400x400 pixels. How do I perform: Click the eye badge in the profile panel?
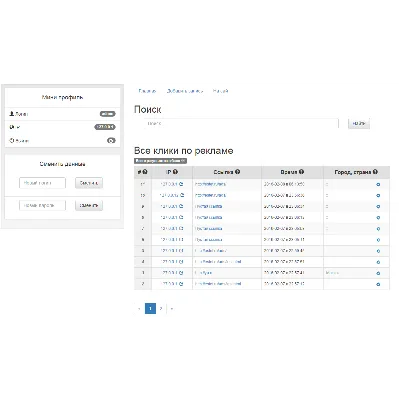click(111, 141)
